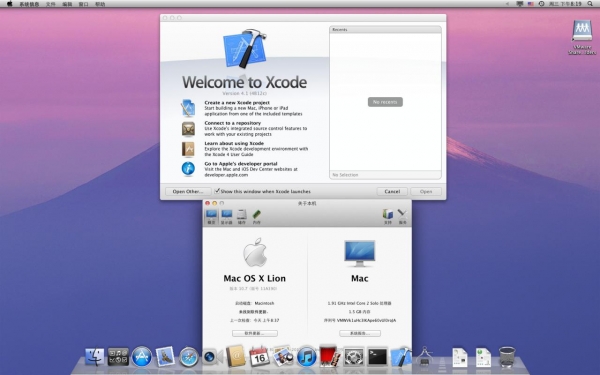Toggle Show this window when Xcode launches
This screenshot has height=375, width=600.
(217, 191)
